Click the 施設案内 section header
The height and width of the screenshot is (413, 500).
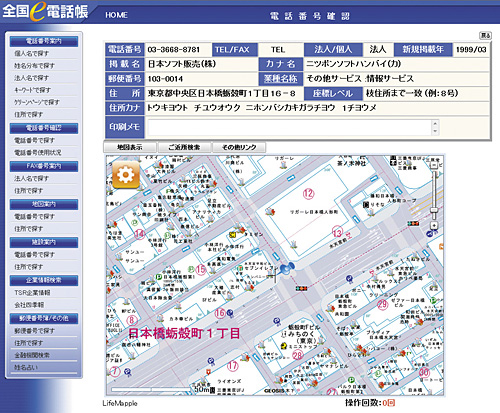coord(44,242)
